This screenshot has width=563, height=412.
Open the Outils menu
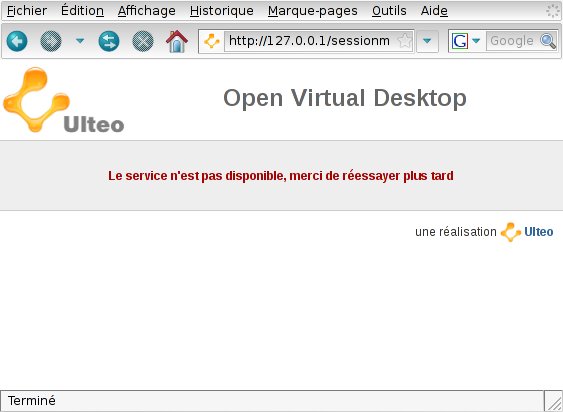pos(389,11)
